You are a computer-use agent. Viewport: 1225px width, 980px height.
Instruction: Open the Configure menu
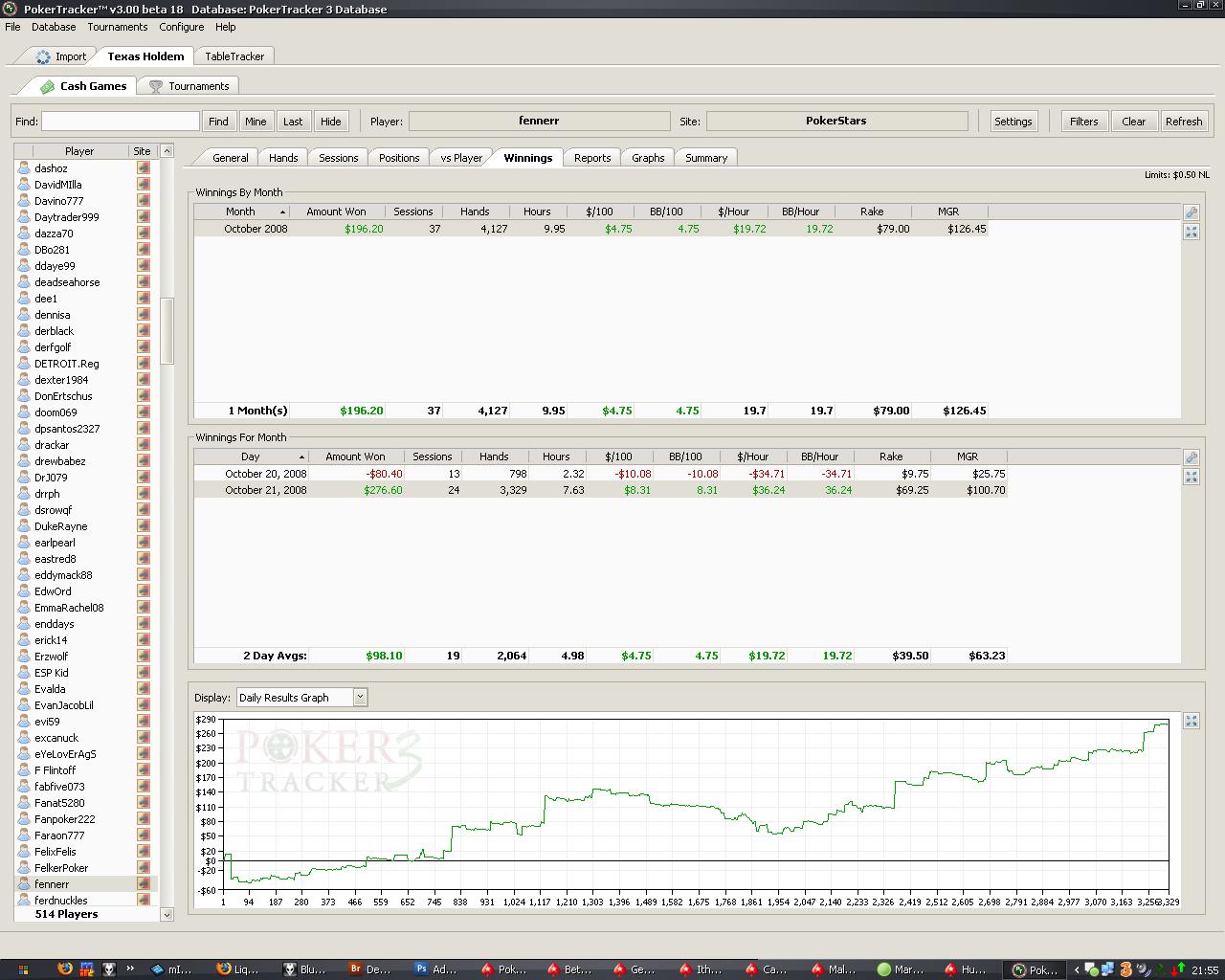pyautogui.click(x=182, y=27)
